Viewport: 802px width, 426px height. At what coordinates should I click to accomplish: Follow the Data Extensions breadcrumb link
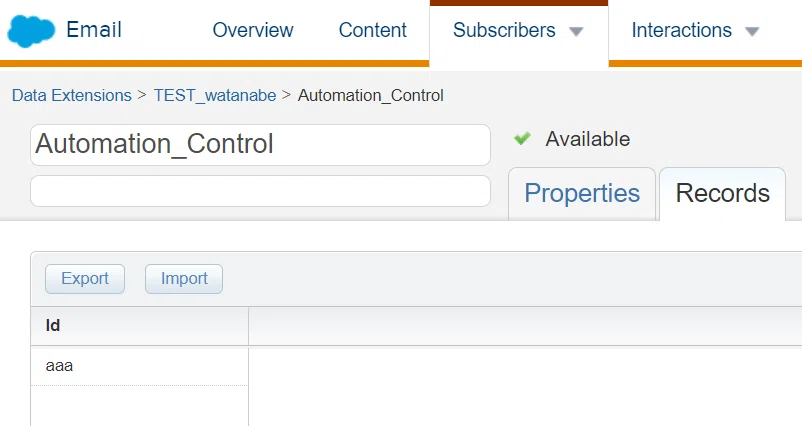coord(72,96)
